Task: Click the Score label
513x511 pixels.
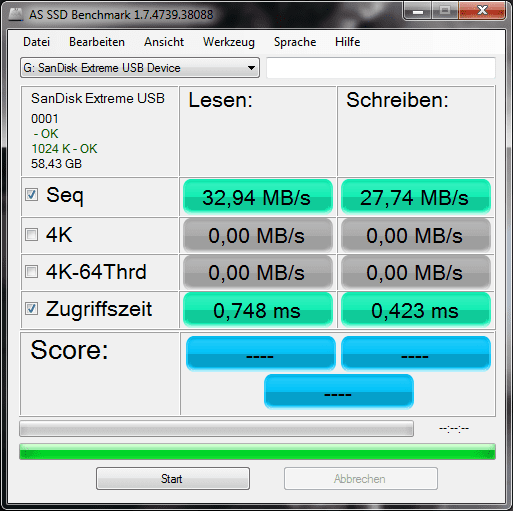Action: pyautogui.click(x=69, y=350)
